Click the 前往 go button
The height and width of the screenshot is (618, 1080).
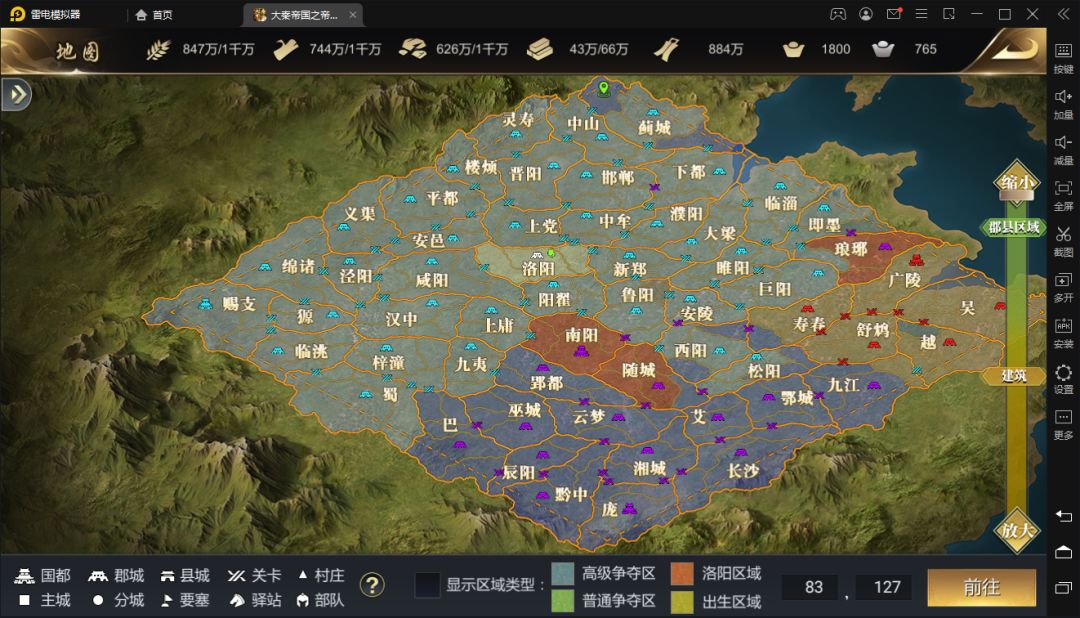(982, 587)
